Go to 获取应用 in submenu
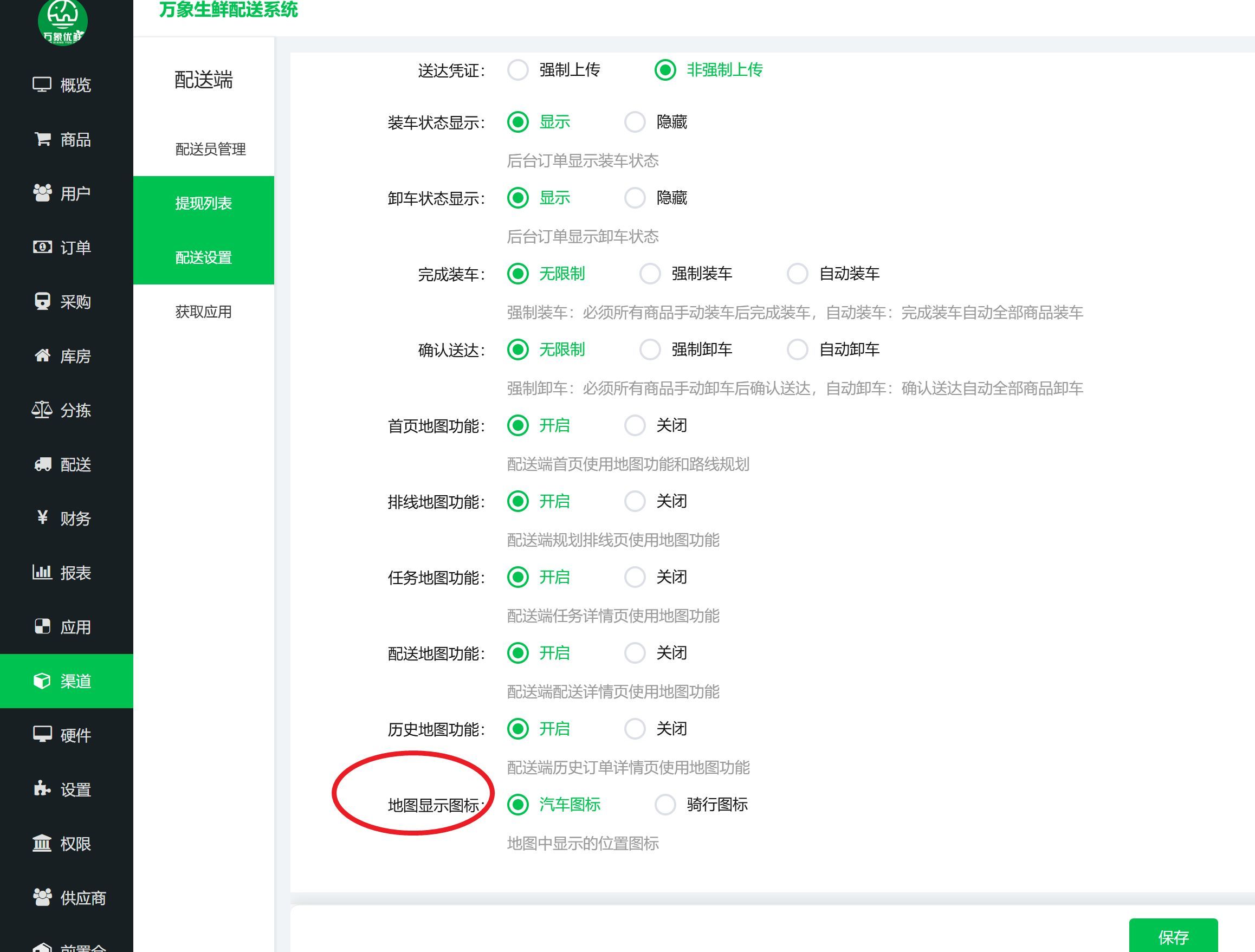This screenshot has width=1255, height=952. (x=203, y=312)
